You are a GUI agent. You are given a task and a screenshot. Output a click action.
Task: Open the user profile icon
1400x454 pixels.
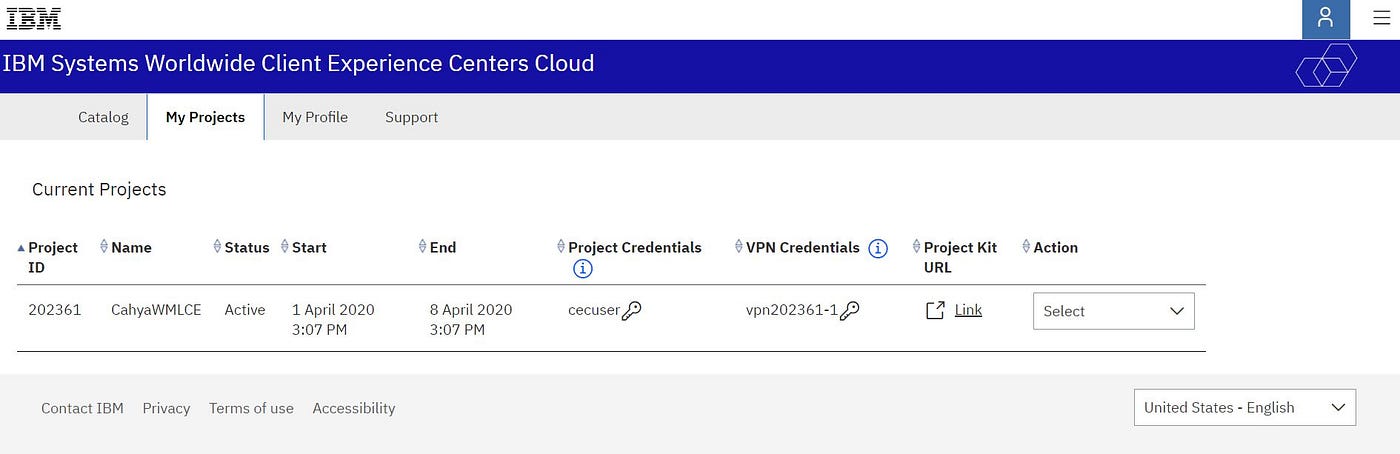1326,18
